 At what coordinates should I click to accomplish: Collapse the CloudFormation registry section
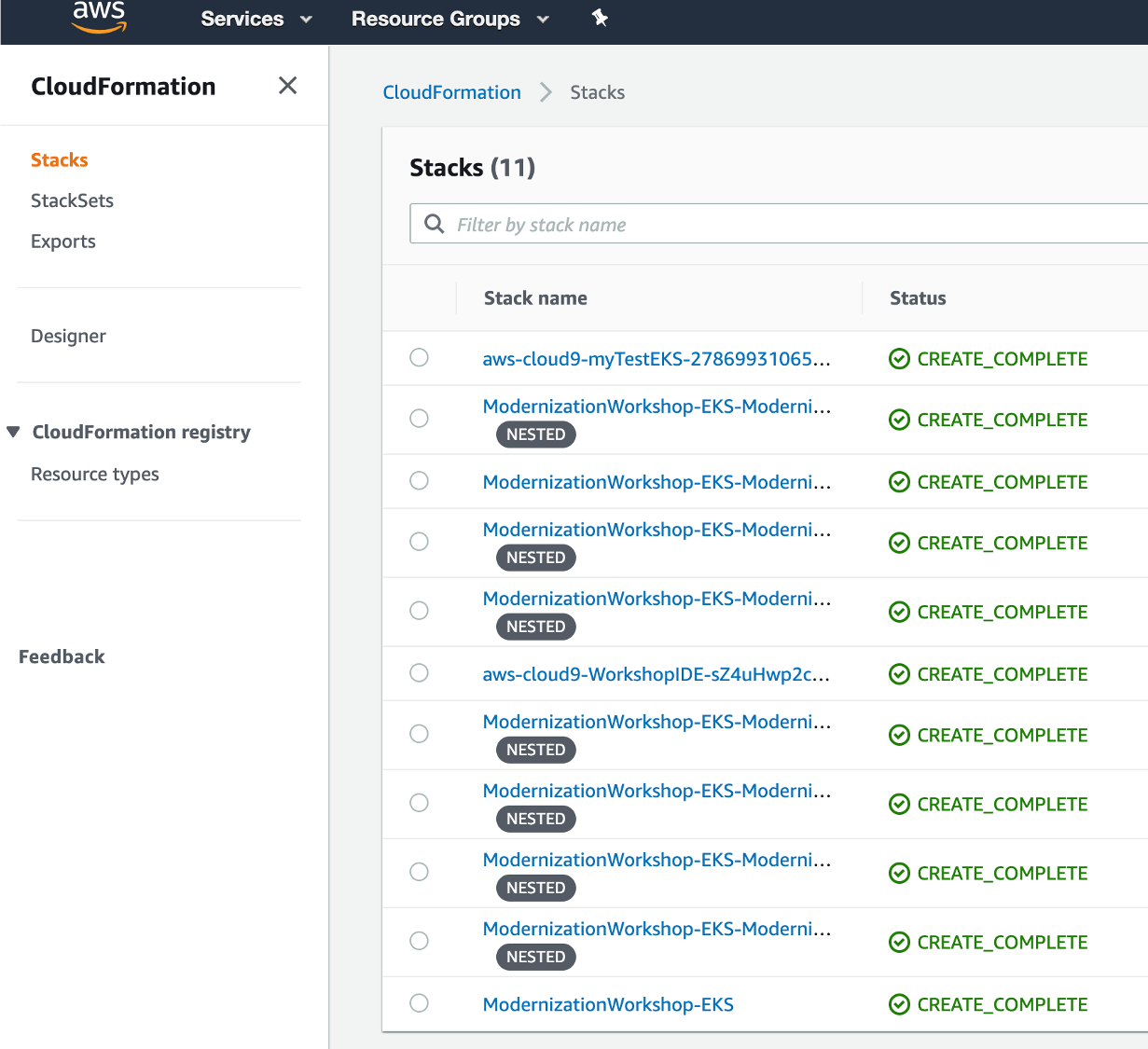coord(13,432)
